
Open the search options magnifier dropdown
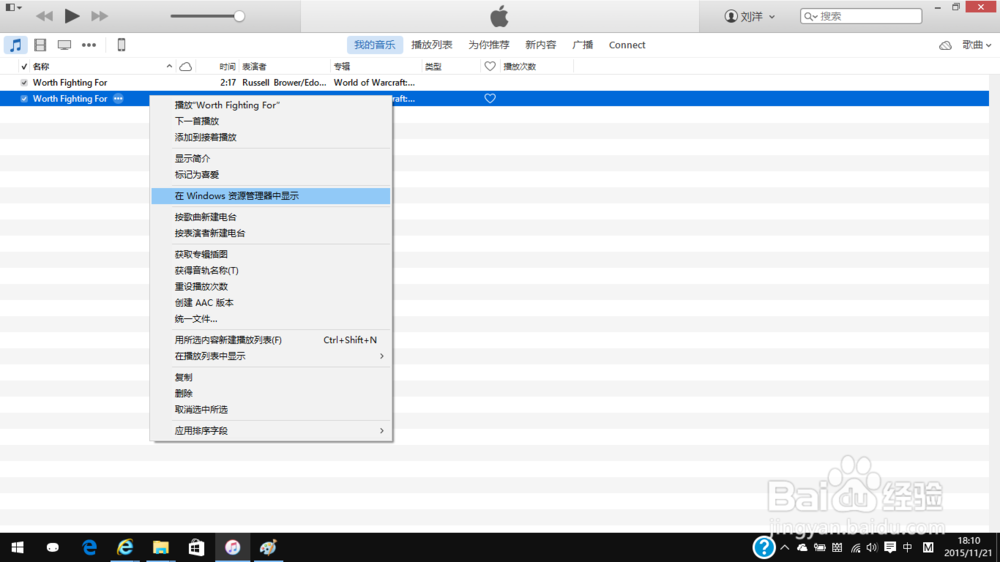click(x=811, y=17)
